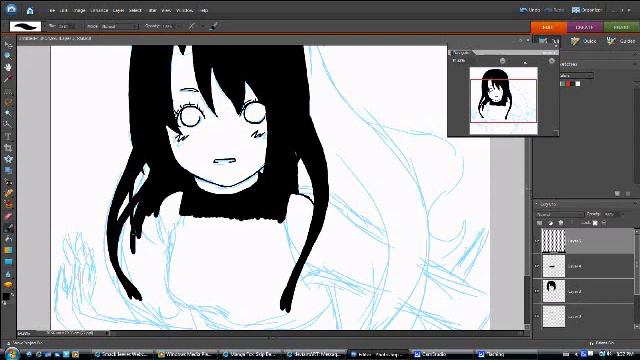Open the File menu
Screen dimensions: 640x360
[x=52, y=10]
